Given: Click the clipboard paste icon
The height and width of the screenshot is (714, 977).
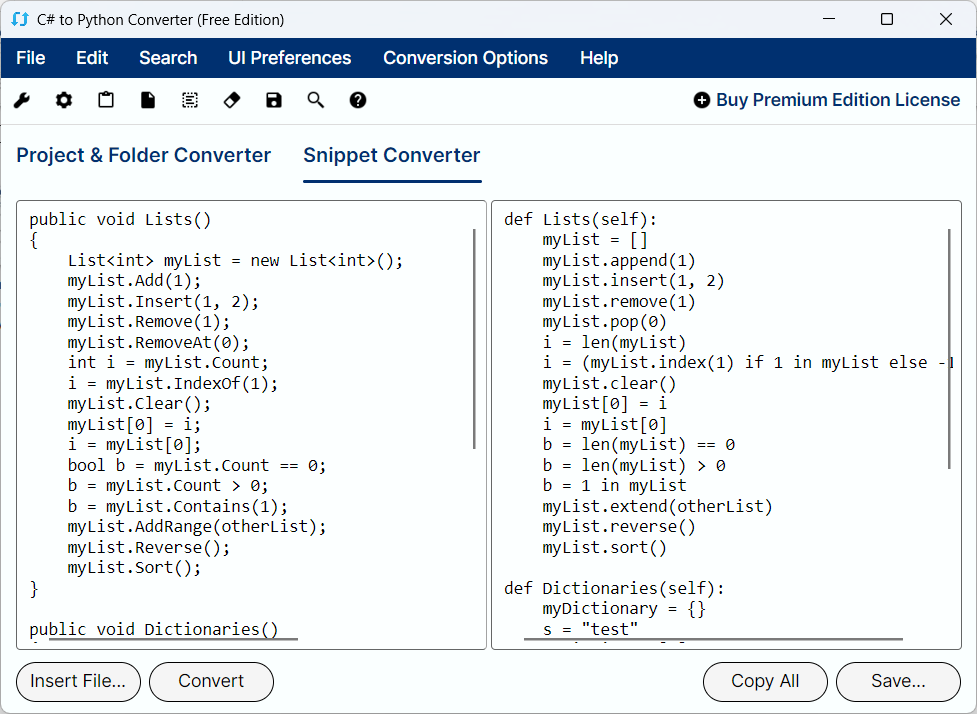Looking at the screenshot, I should pos(106,100).
